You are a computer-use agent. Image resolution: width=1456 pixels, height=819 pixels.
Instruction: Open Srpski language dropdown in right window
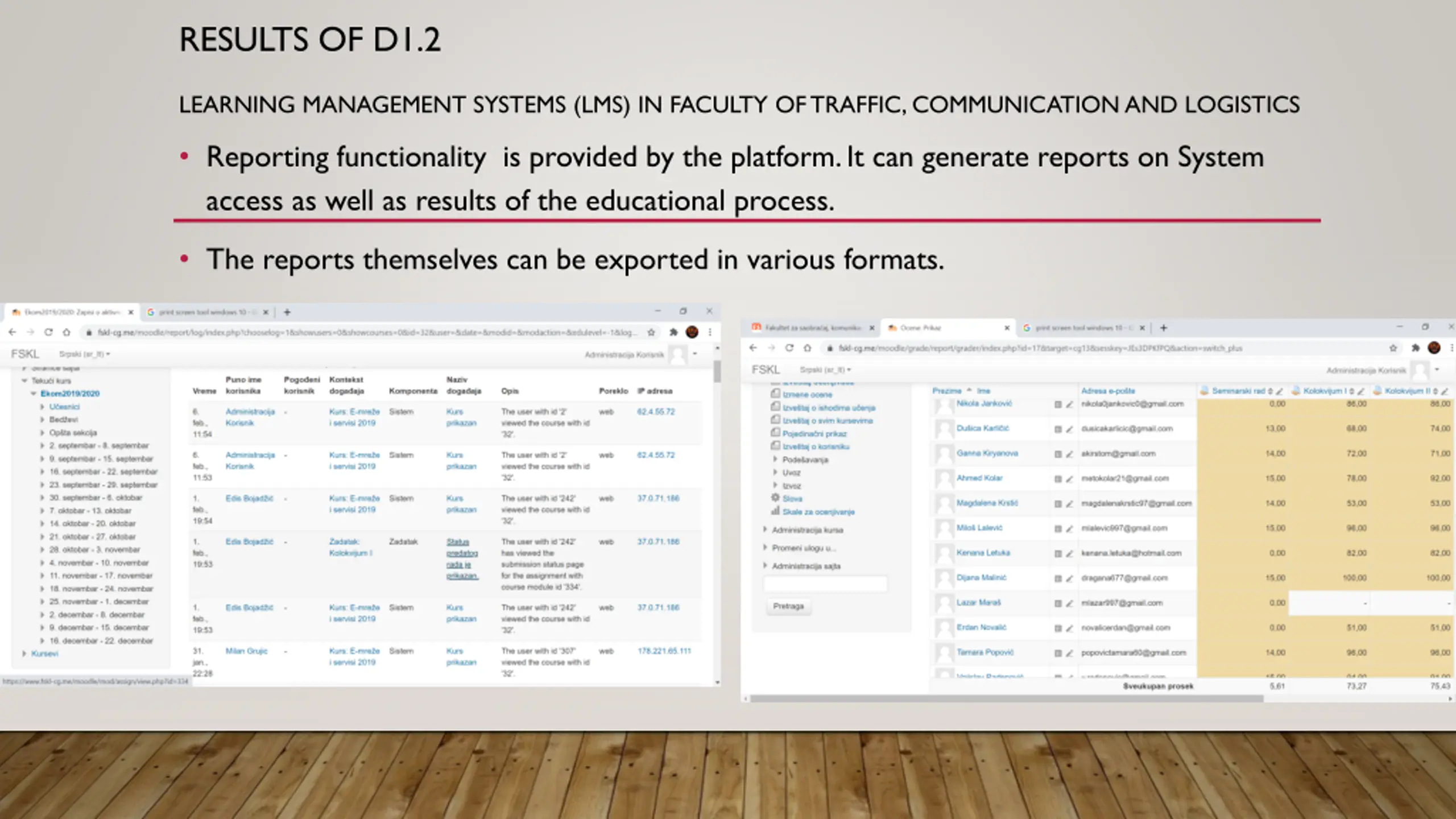coord(825,370)
